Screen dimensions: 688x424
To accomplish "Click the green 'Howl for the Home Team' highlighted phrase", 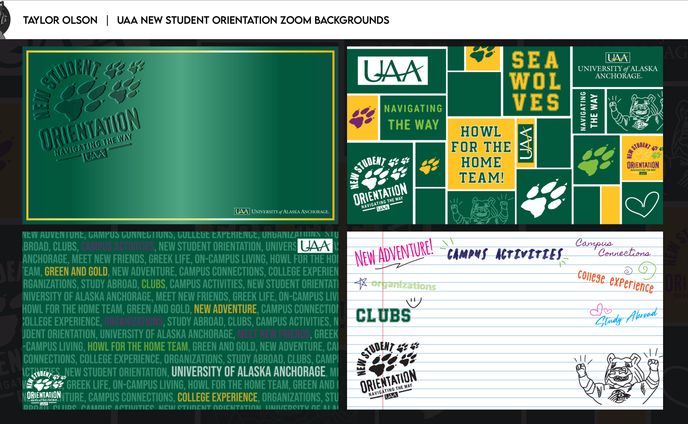I will pos(138,347).
